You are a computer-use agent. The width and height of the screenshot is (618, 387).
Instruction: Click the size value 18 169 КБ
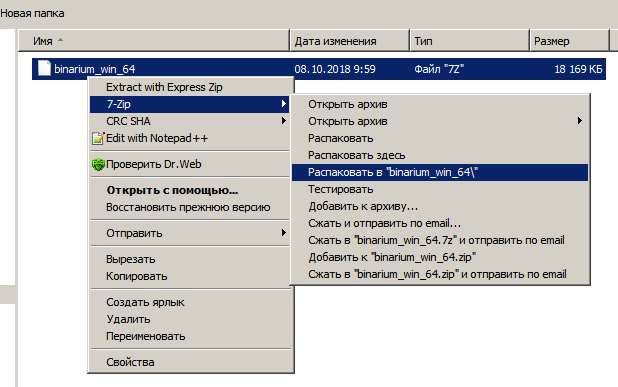point(579,69)
